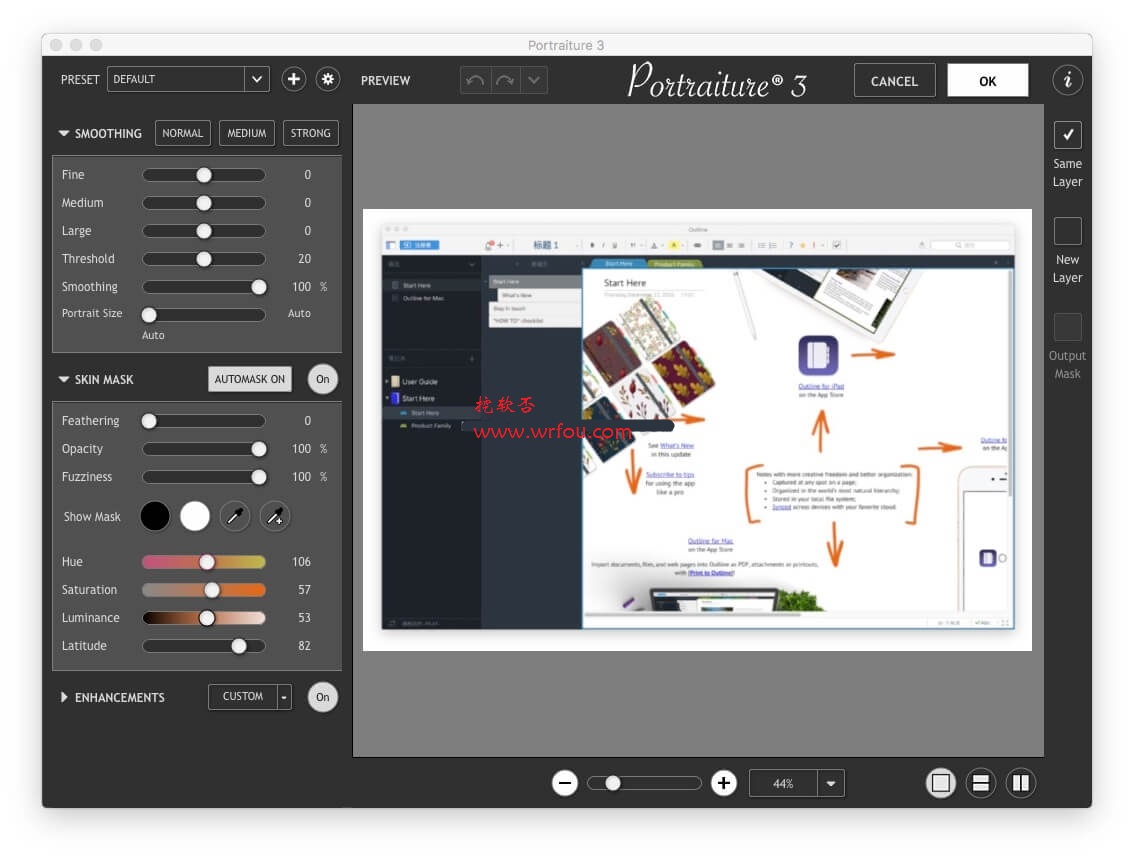Image resolution: width=1134 pixels, height=858 pixels.
Task: Click the Luminance color slider
Action: click(x=204, y=618)
